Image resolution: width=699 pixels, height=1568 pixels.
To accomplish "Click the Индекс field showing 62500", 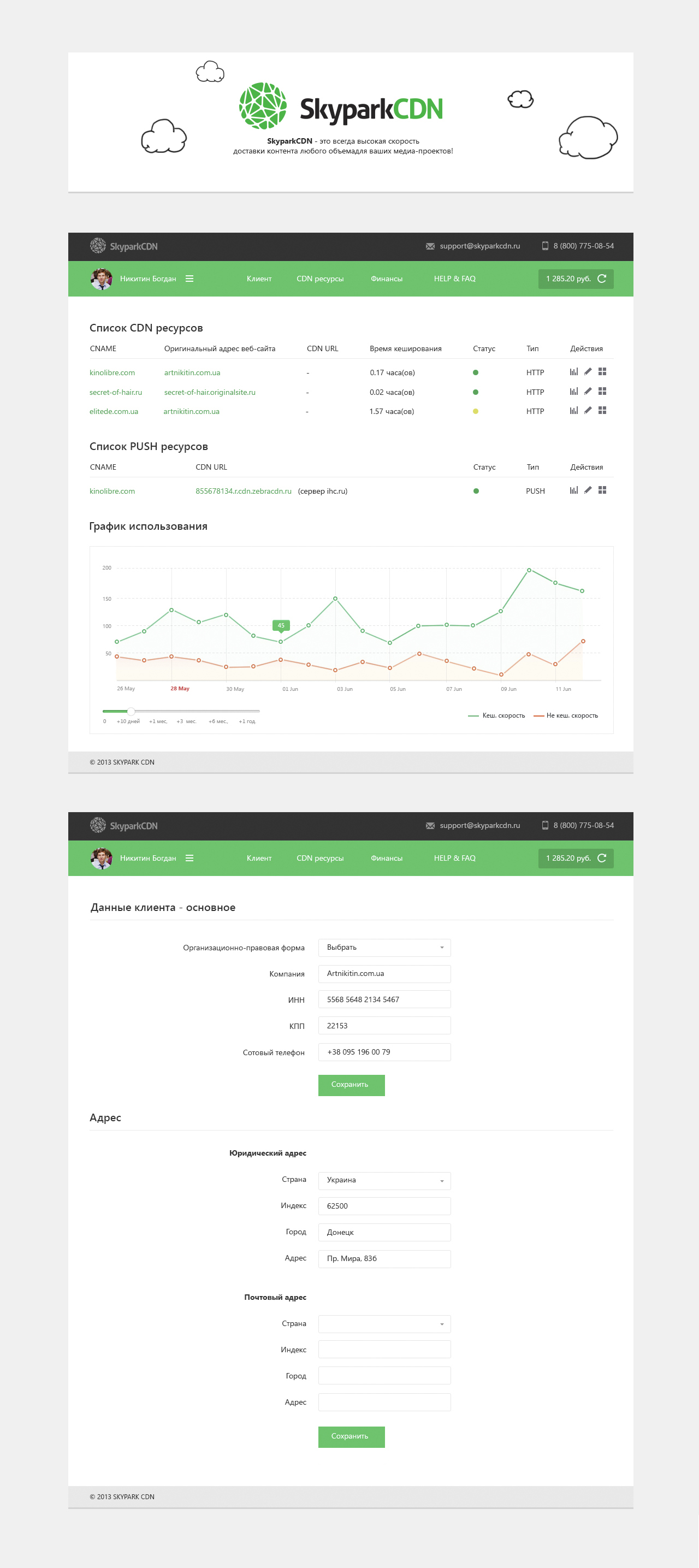I will (x=384, y=1206).
